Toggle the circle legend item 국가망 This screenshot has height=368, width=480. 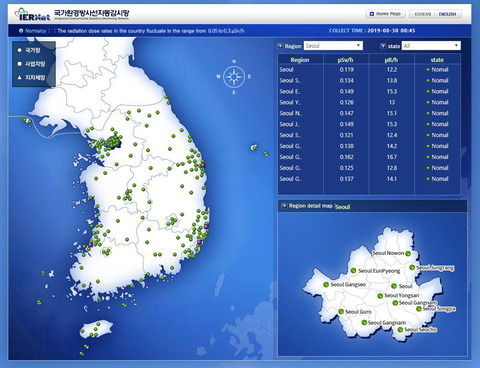pyautogui.click(x=29, y=50)
